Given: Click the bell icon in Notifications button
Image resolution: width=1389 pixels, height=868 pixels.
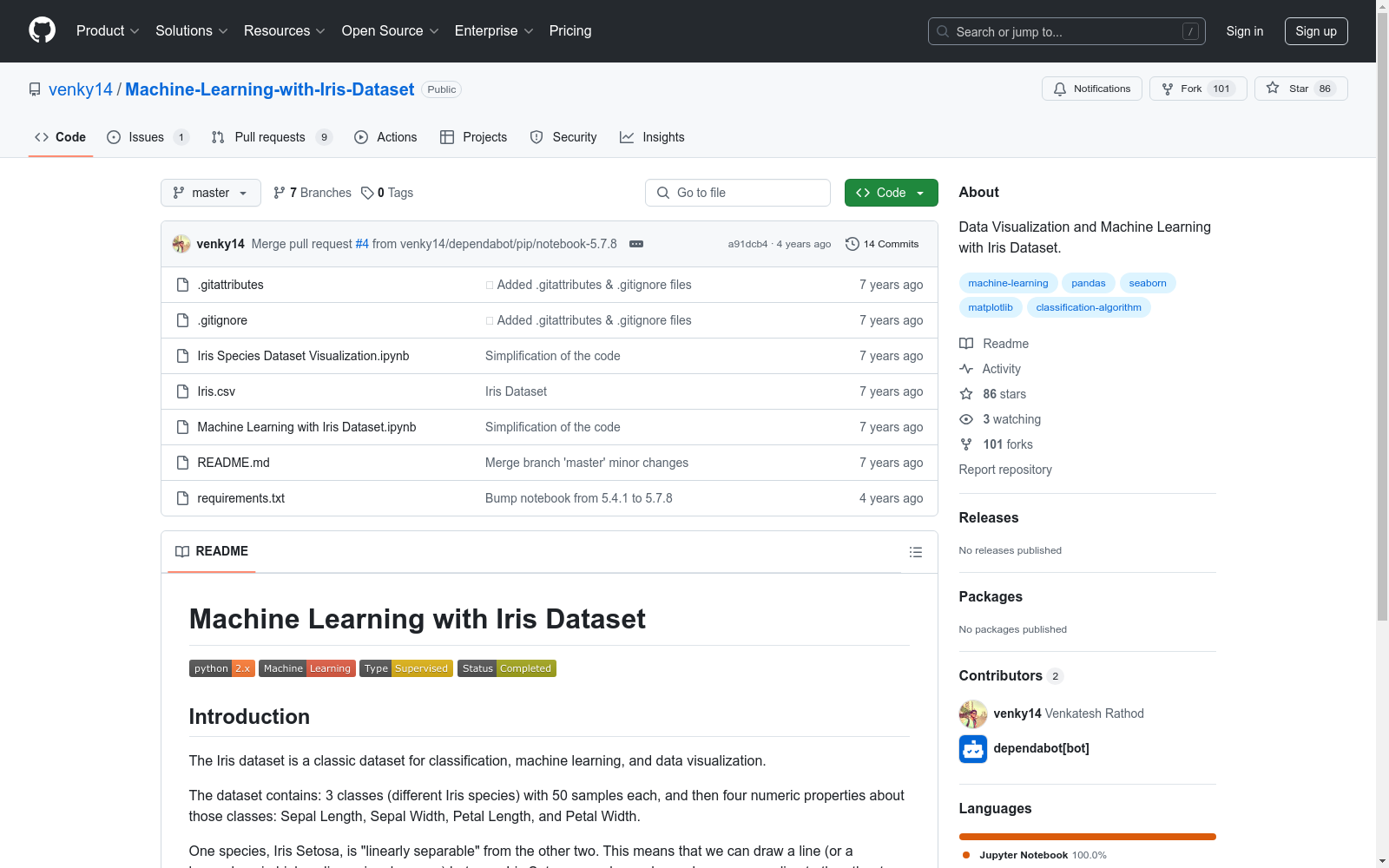Looking at the screenshot, I should [1060, 89].
